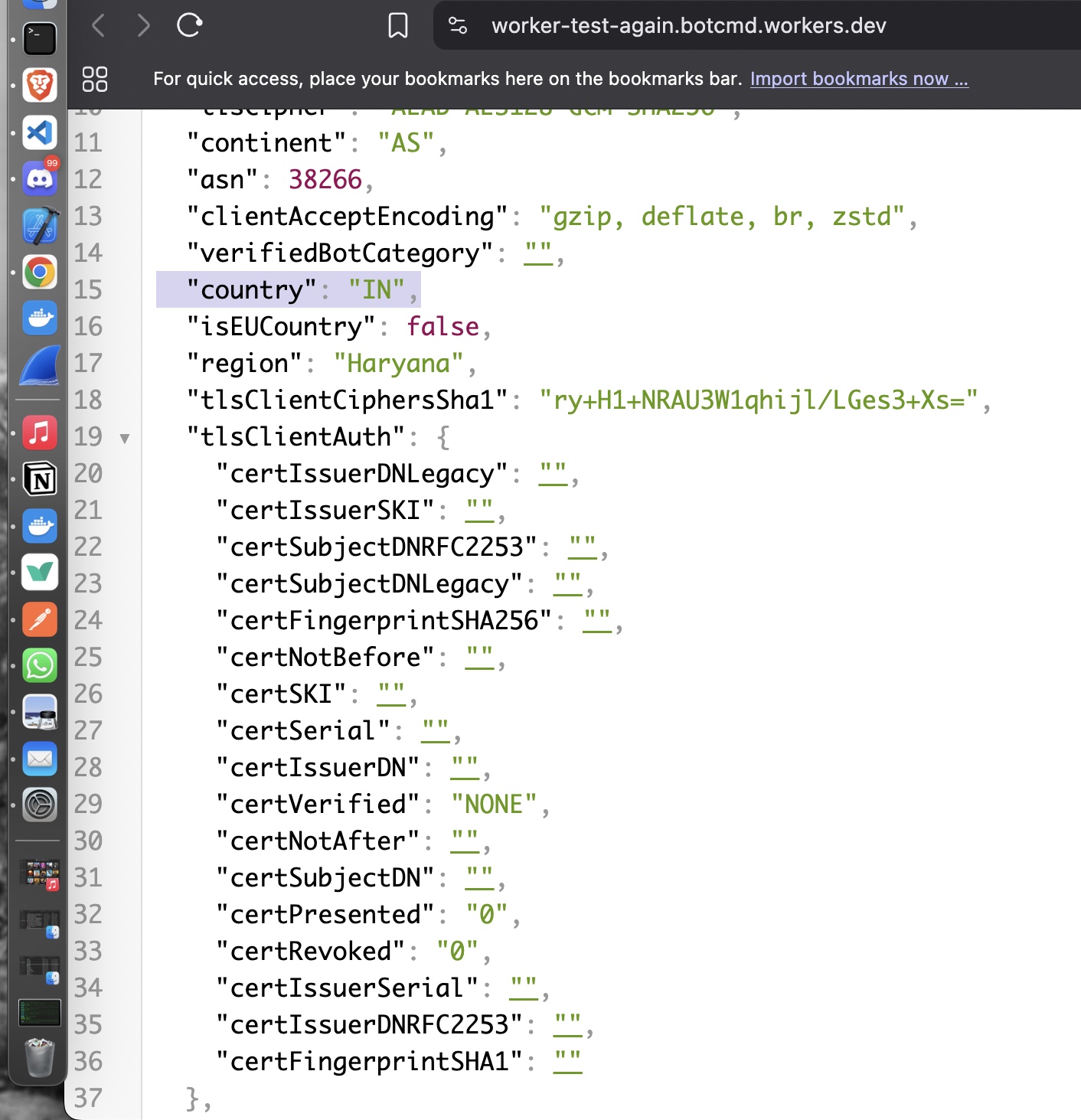This screenshot has width=1081, height=1120.
Task: Collapse the tlsClientAuth object on line 19
Action: 125,439
